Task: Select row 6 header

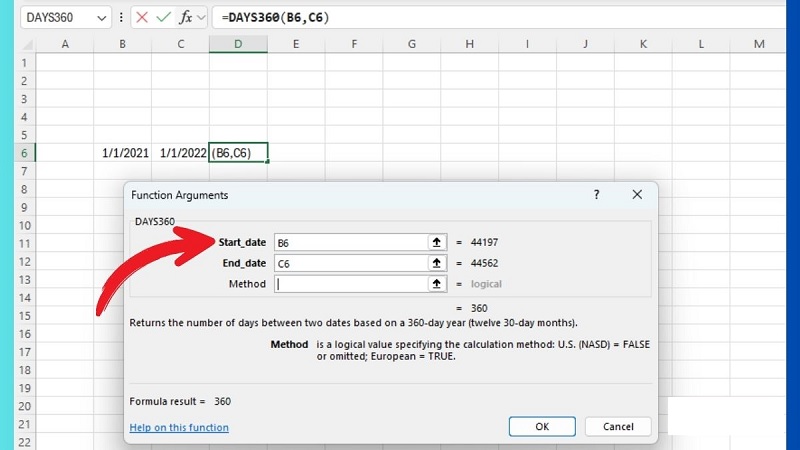Action: click(x=24, y=153)
